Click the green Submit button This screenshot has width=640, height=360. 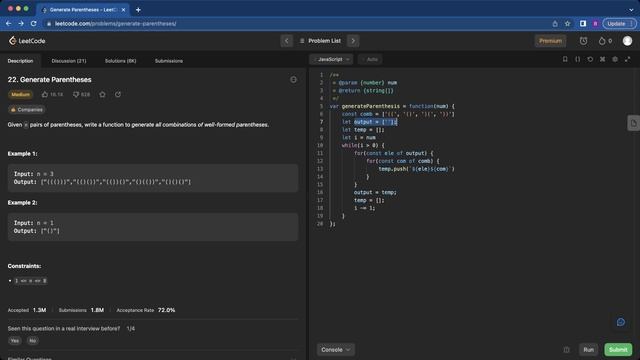(618, 350)
